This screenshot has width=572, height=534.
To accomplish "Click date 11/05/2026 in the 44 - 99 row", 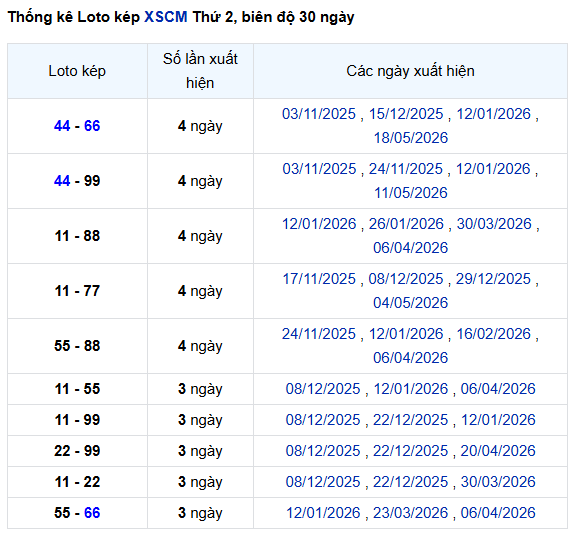I will pyautogui.click(x=410, y=193).
